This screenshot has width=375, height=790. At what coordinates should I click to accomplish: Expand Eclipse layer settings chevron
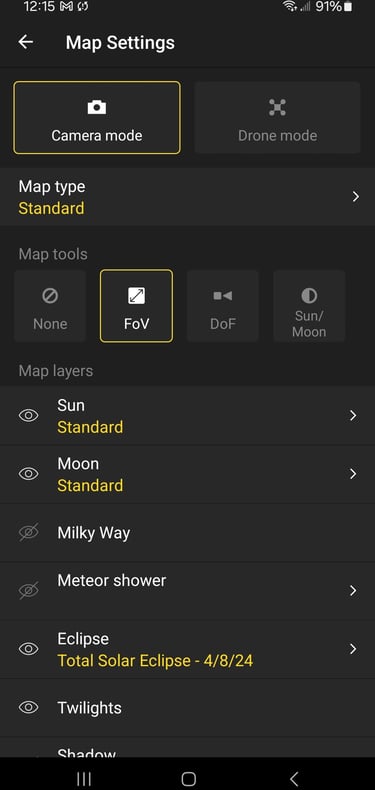pyautogui.click(x=353, y=649)
